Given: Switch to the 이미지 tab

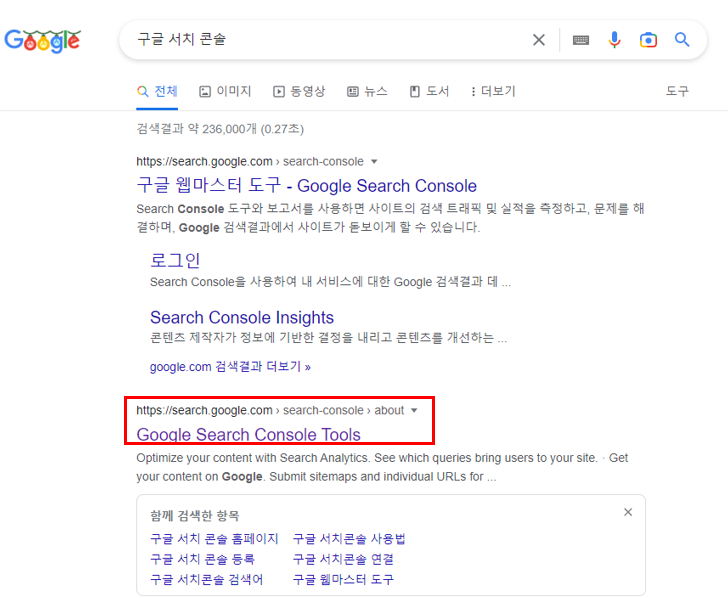Looking at the screenshot, I should point(225,91).
